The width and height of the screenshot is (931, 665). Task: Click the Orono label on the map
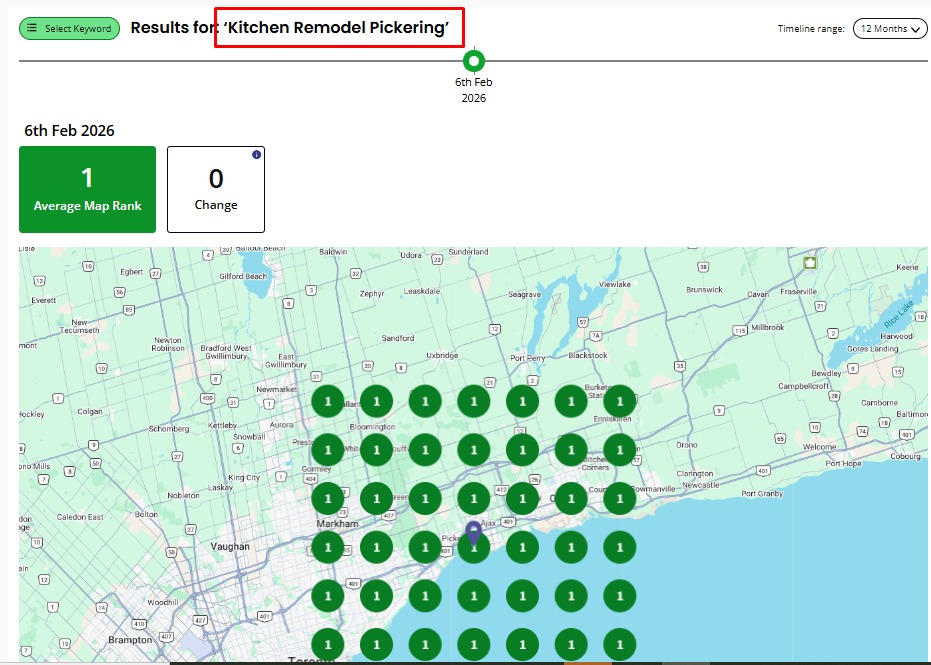[687, 445]
